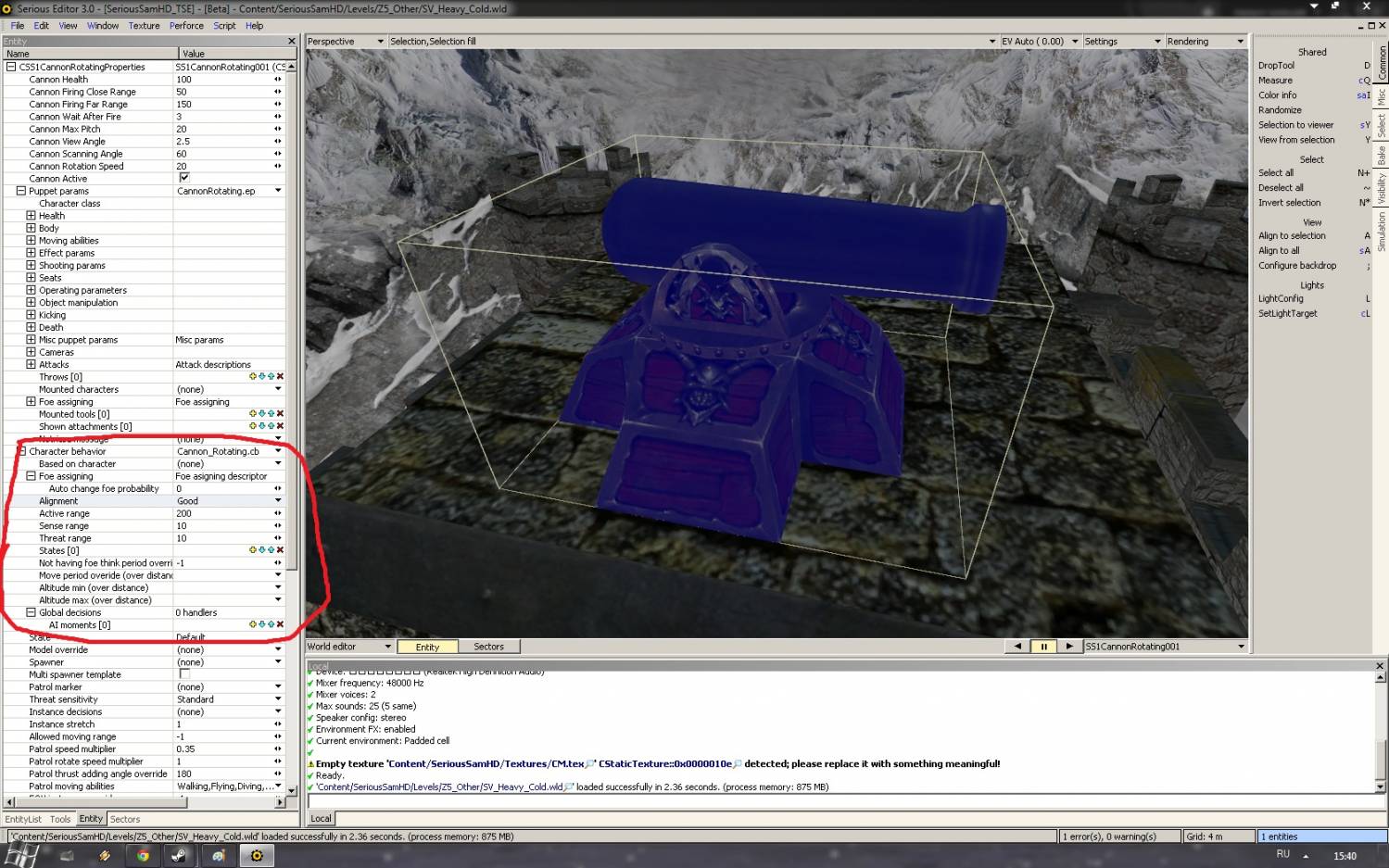Adjust Sense range spinner arrows
The height and width of the screenshot is (868, 1389).
(x=277, y=525)
